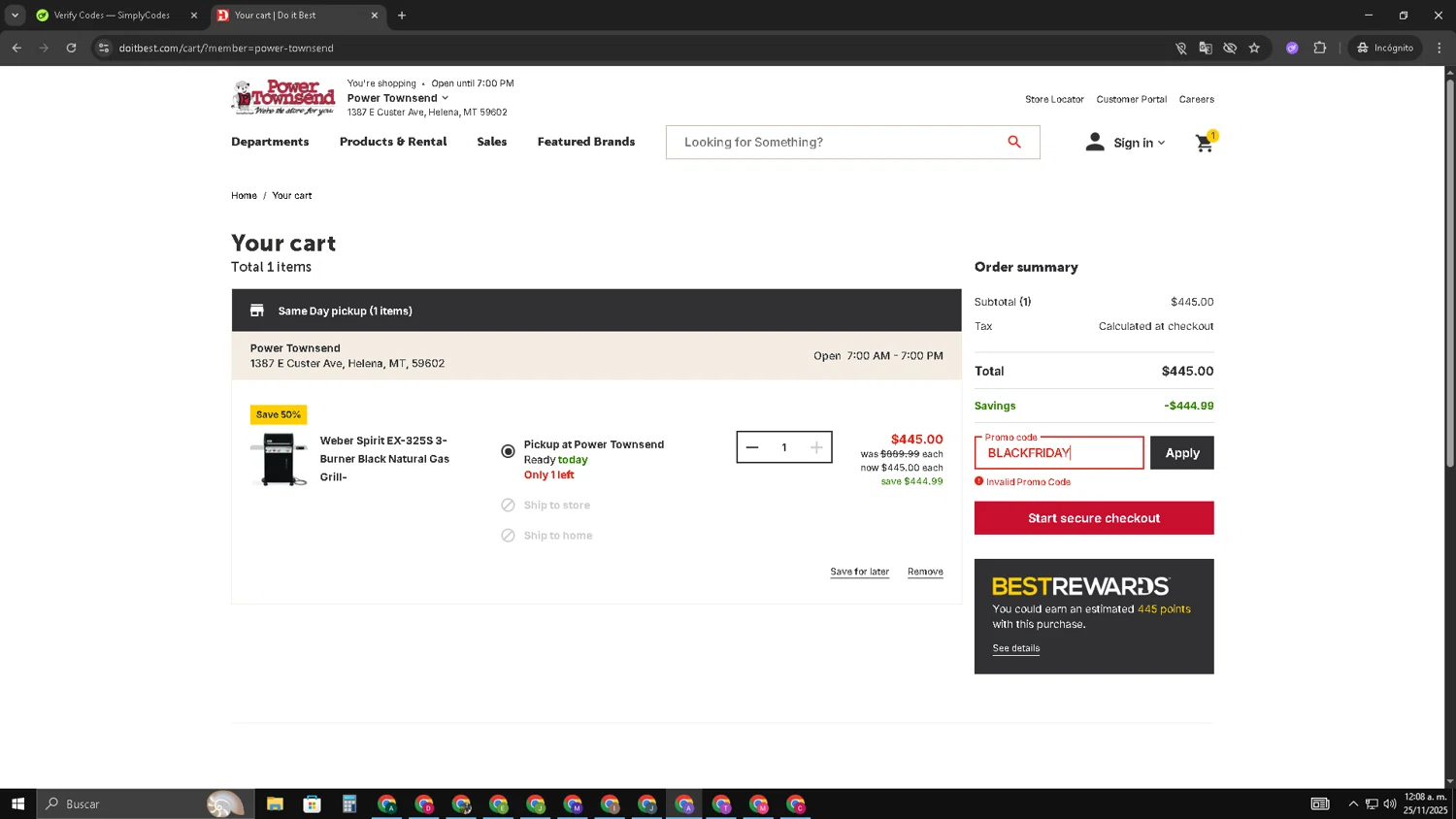Image resolution: width=1456 pixels, height=819 pixels.
Task: Open site information icon in address bar
Action: click(104, 48)
